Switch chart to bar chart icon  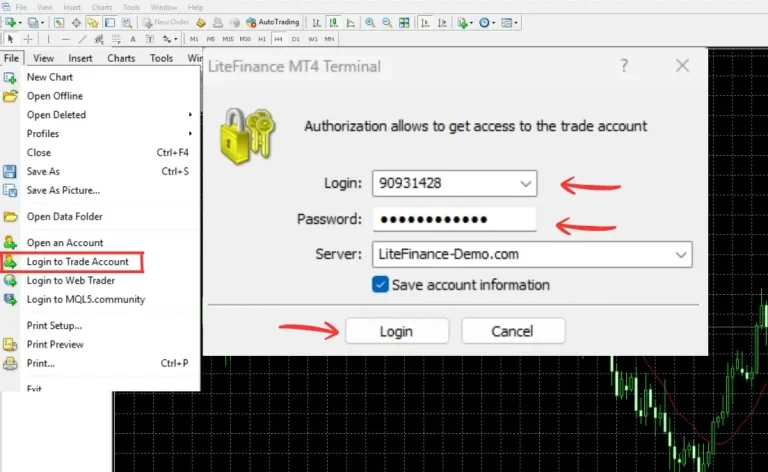(316, 23)
